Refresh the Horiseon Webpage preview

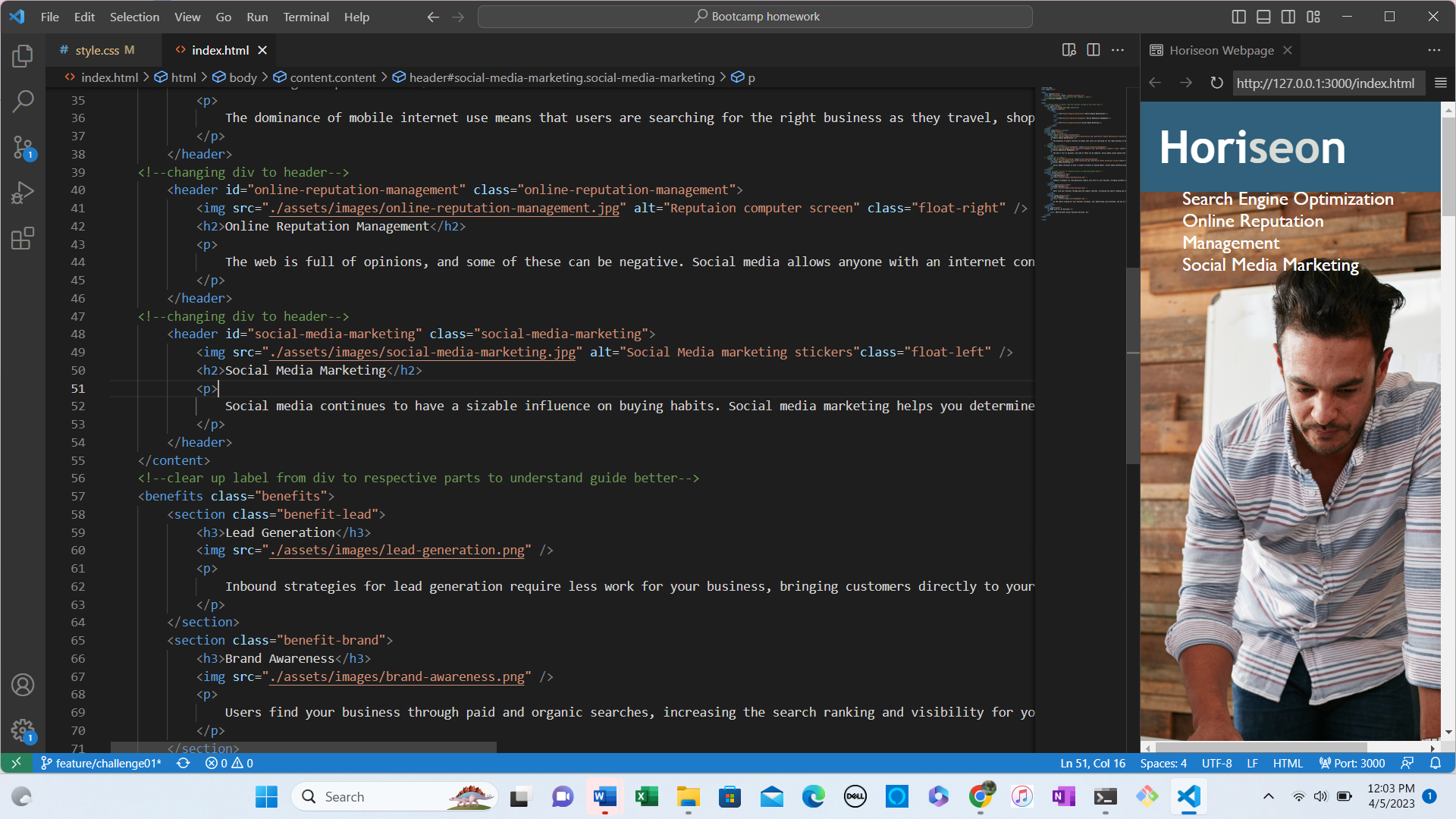[x=1216, y=83]
